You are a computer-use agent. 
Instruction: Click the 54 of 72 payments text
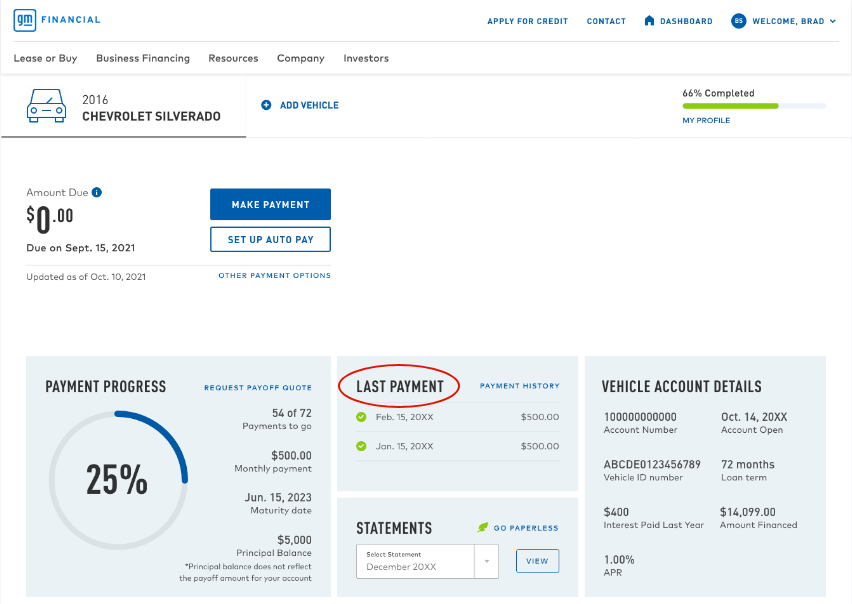[292, 413]
